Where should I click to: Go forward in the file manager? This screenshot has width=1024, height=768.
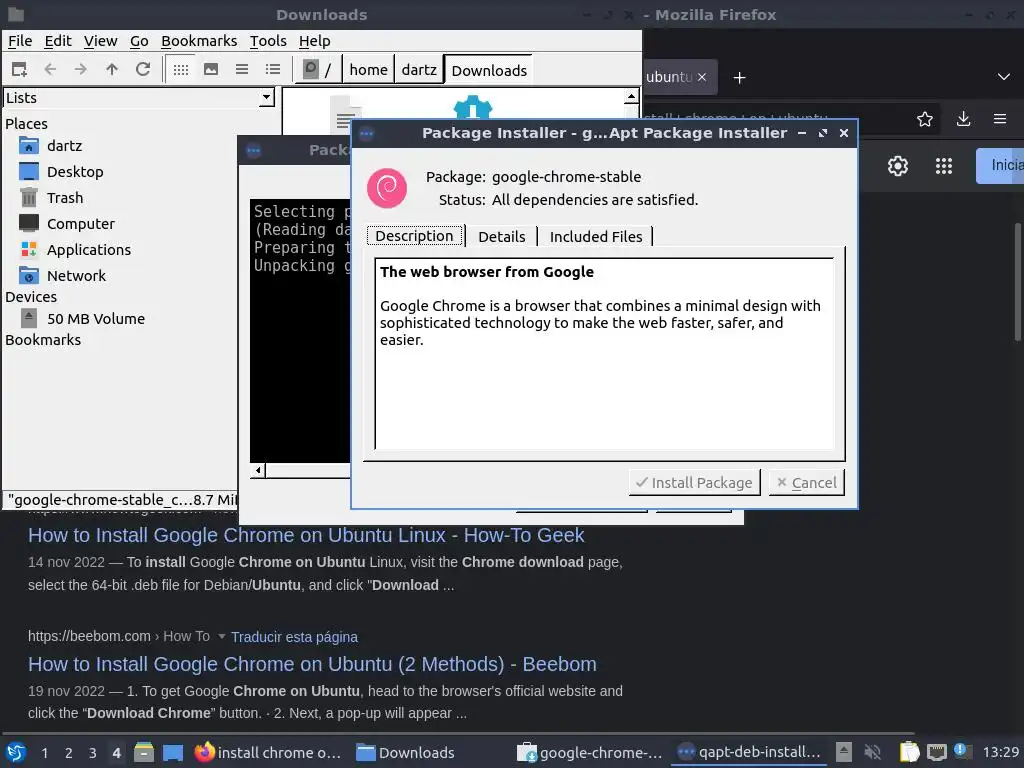80,69
